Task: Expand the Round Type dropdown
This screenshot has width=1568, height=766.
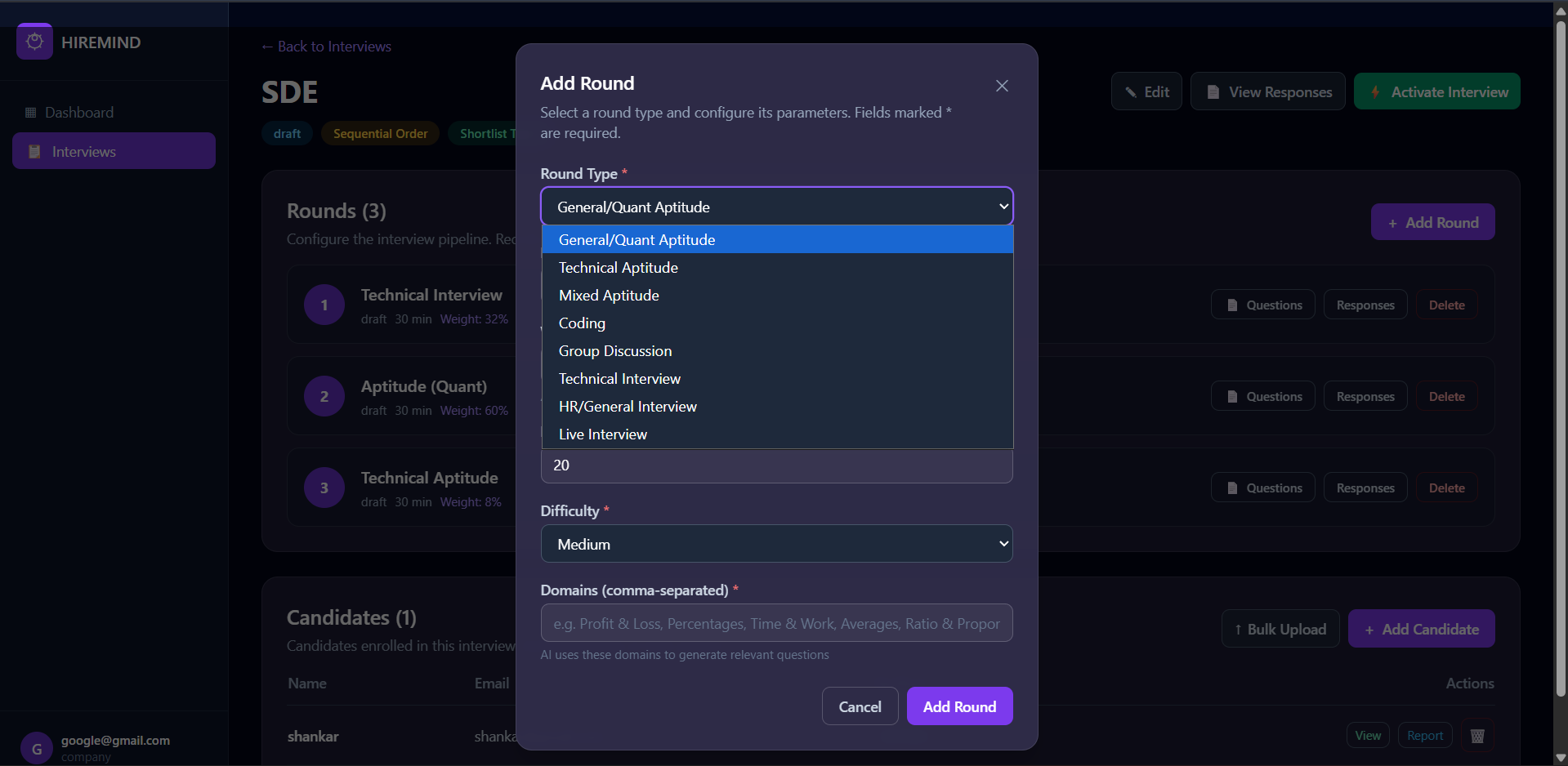Action: click(776, 207)
